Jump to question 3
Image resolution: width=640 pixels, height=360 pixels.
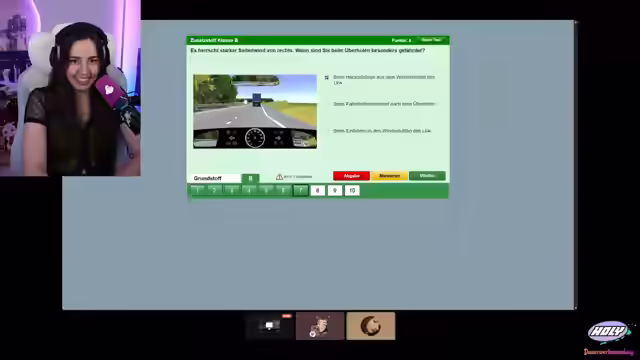point(232,190)
